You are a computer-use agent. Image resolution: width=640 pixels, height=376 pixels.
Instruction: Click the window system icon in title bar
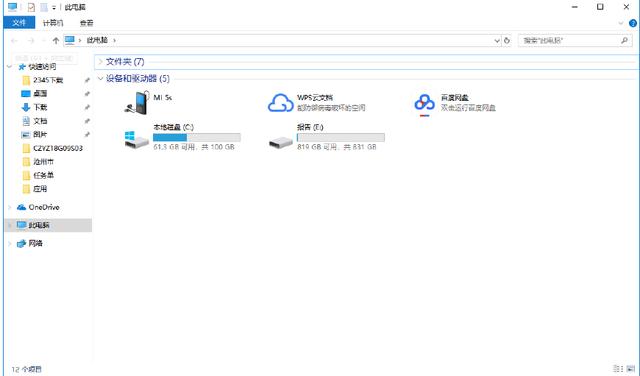pos(13,7)
